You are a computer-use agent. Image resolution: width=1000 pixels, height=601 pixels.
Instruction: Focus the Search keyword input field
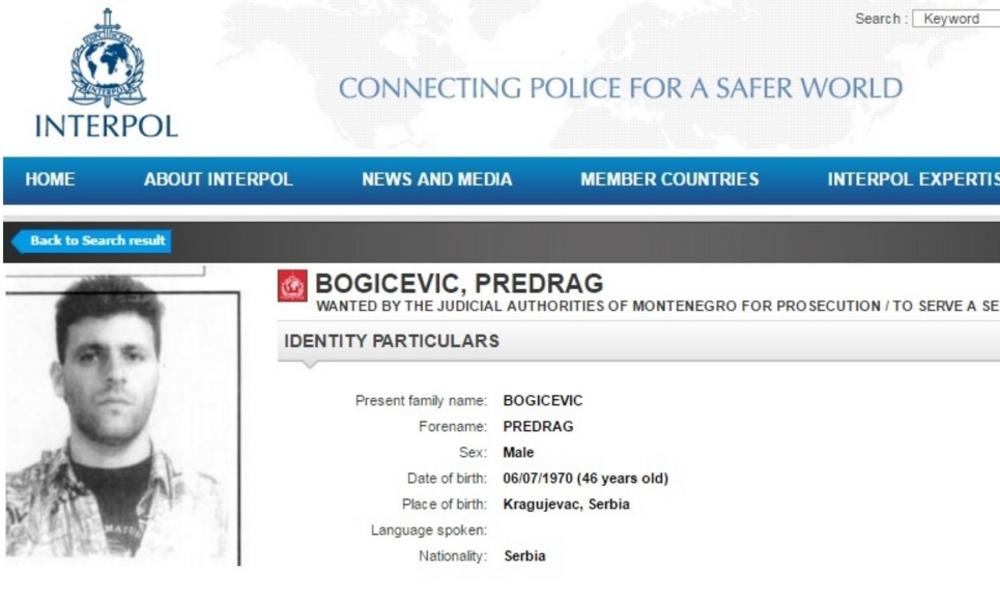pos(957,19)
